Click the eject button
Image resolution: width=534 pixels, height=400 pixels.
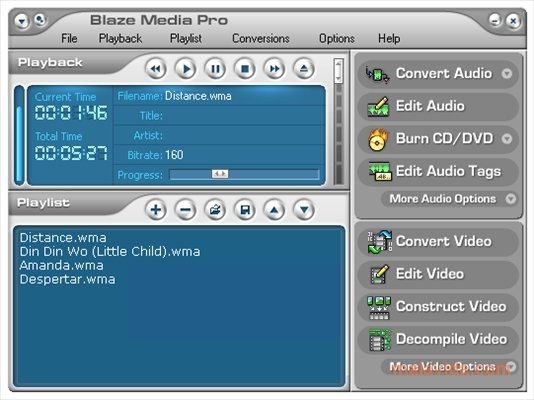304,69
